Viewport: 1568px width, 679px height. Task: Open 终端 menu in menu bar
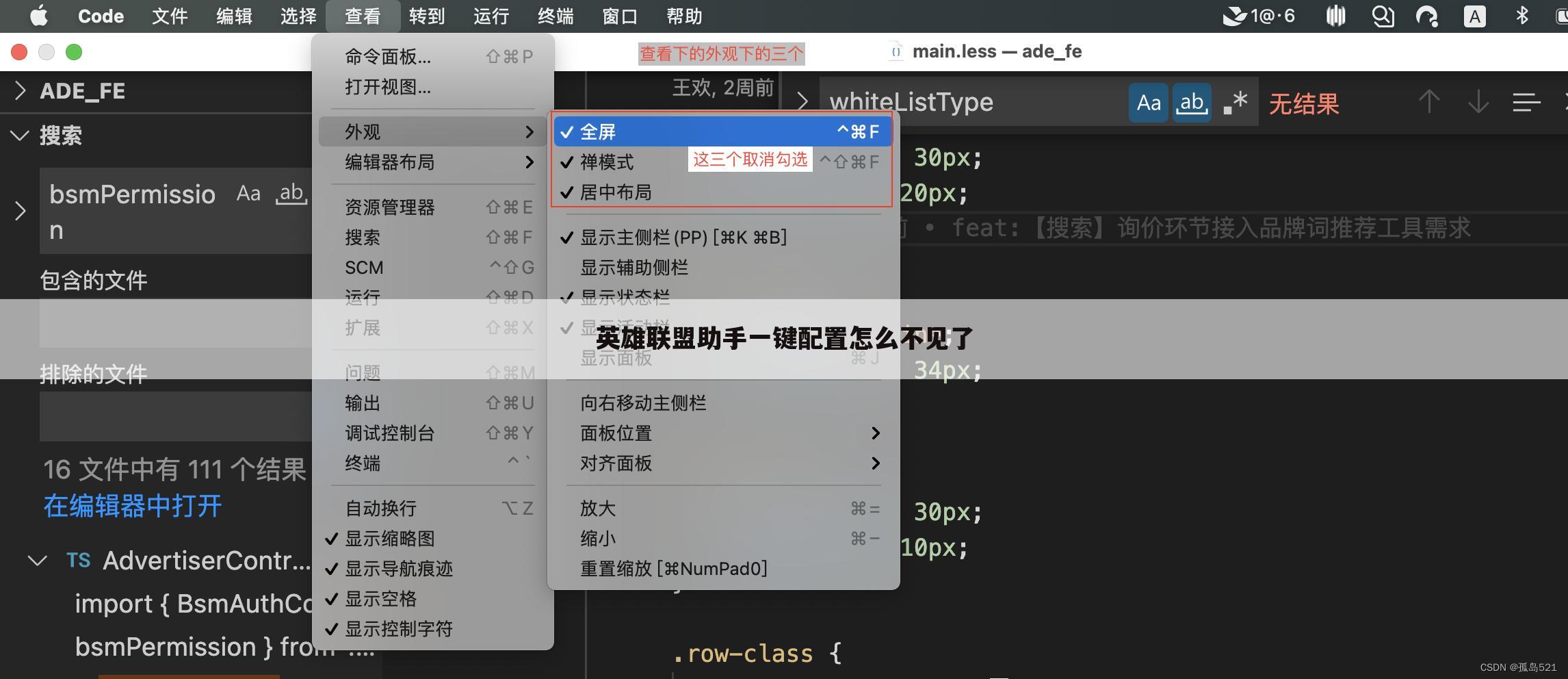coord(556,16)
